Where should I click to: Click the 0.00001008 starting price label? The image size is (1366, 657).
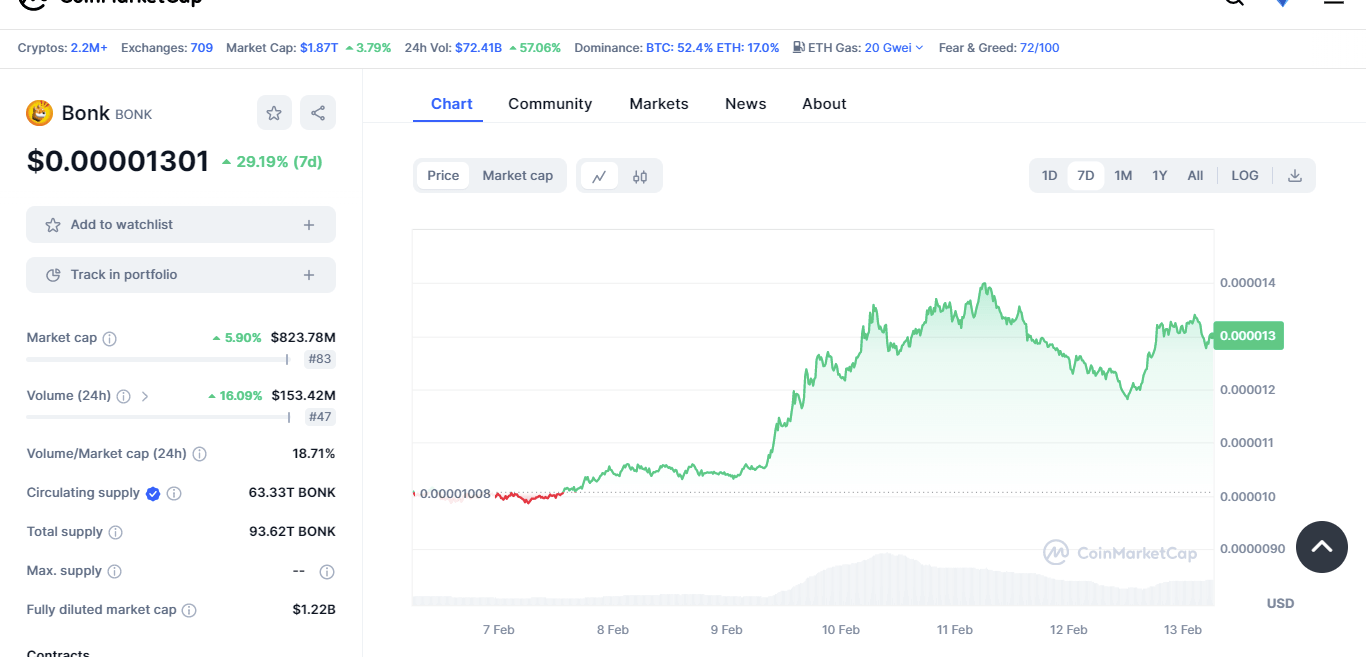click(455, 494)
